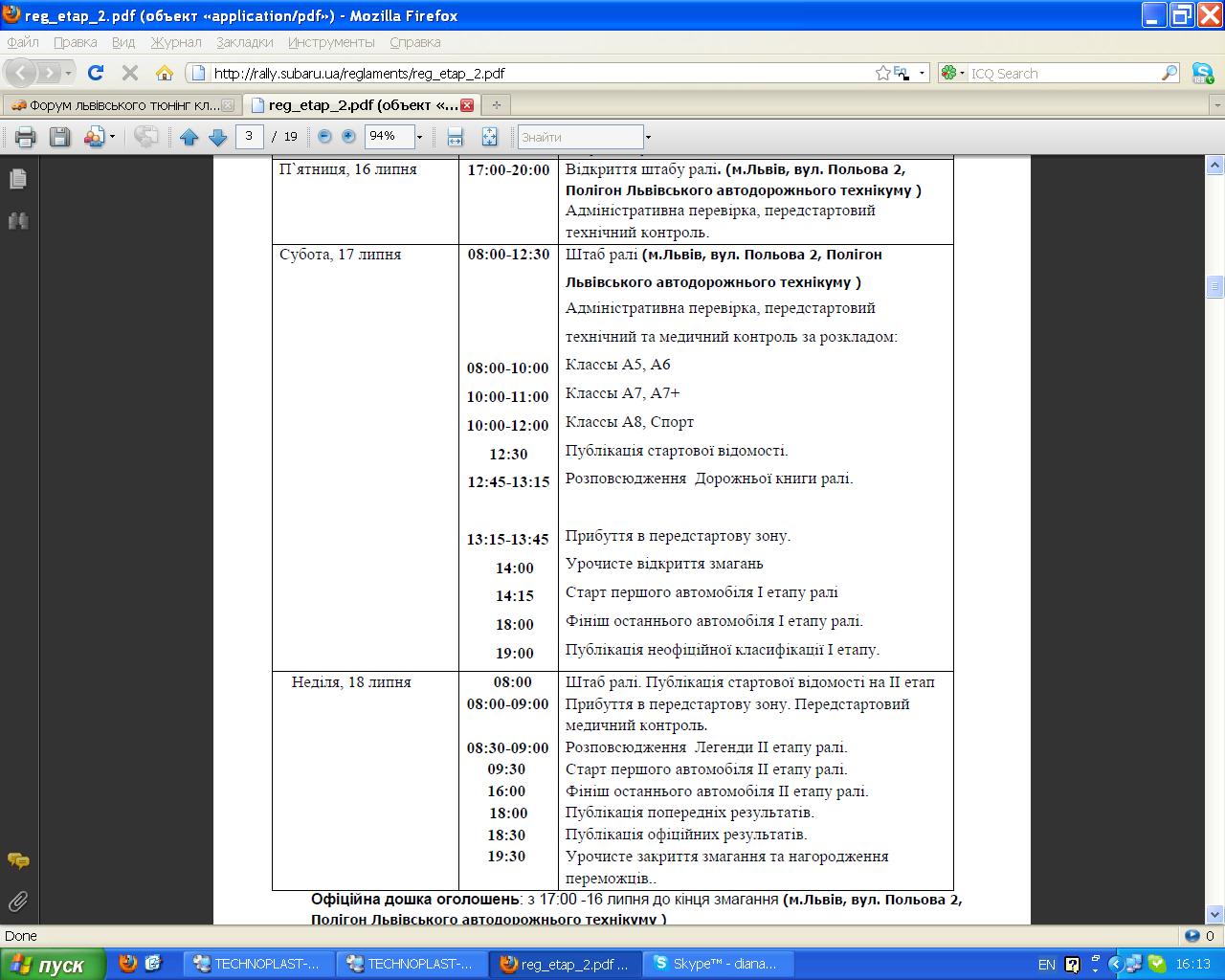Open the Закладки menu
Image resolution: width=1225 pixels, height=980 pixels.
click(245, 42)
